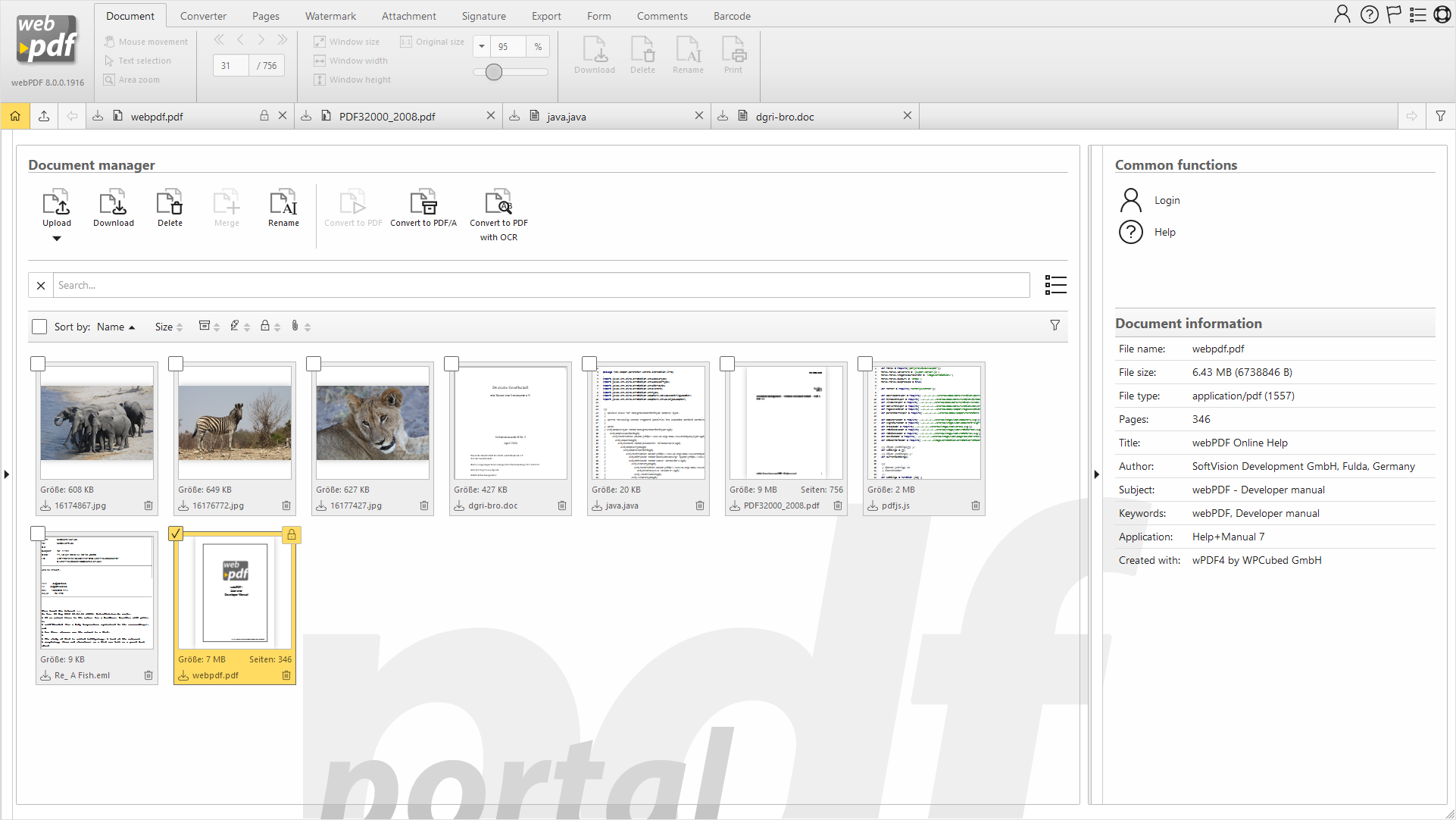The width and height of the screenshot is (1456, 820).
Task: Click Delete icon in Document manager
Action: (170, 203)
